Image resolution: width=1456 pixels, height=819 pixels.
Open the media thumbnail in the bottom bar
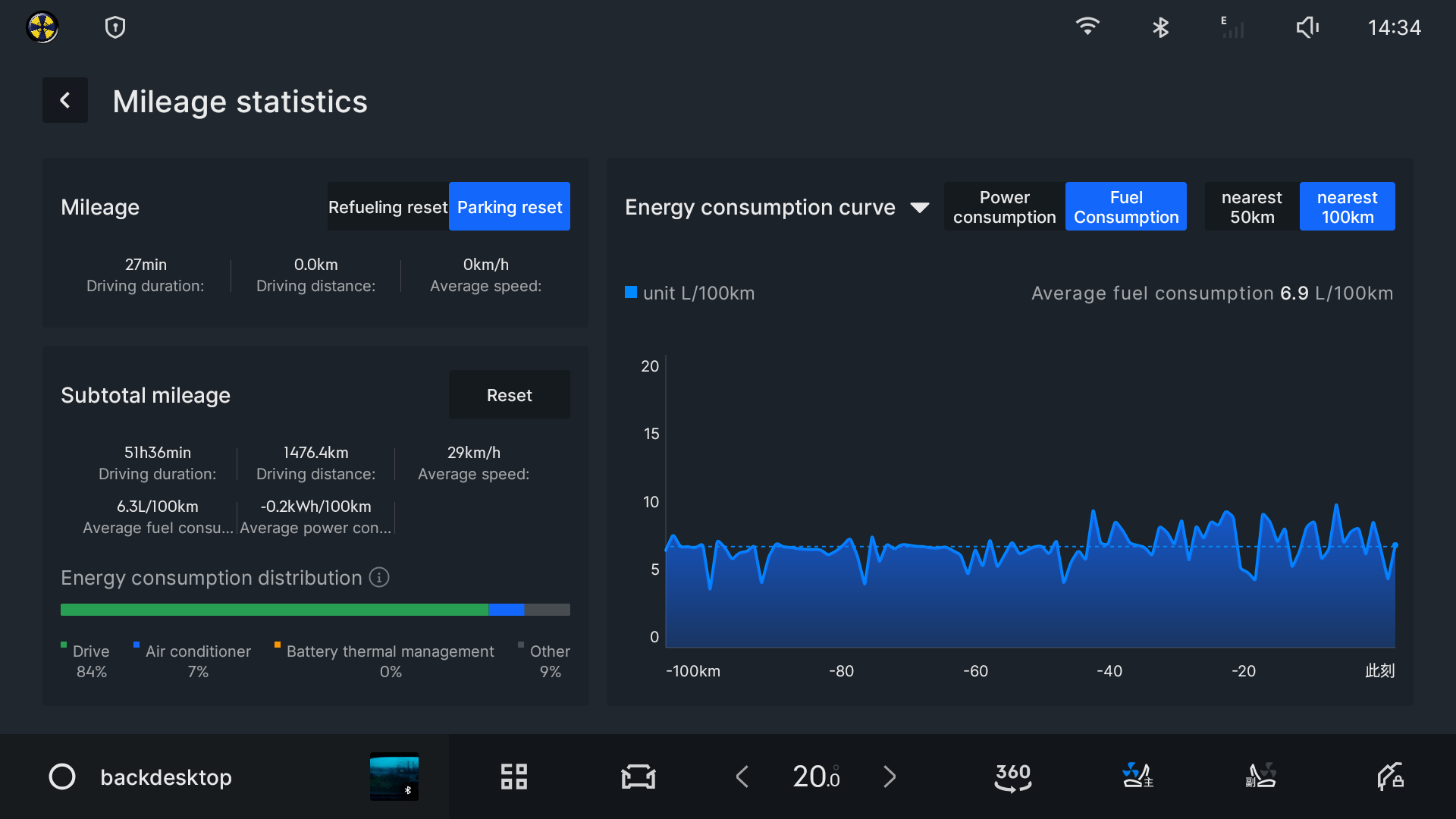click(x=394, y=777)
